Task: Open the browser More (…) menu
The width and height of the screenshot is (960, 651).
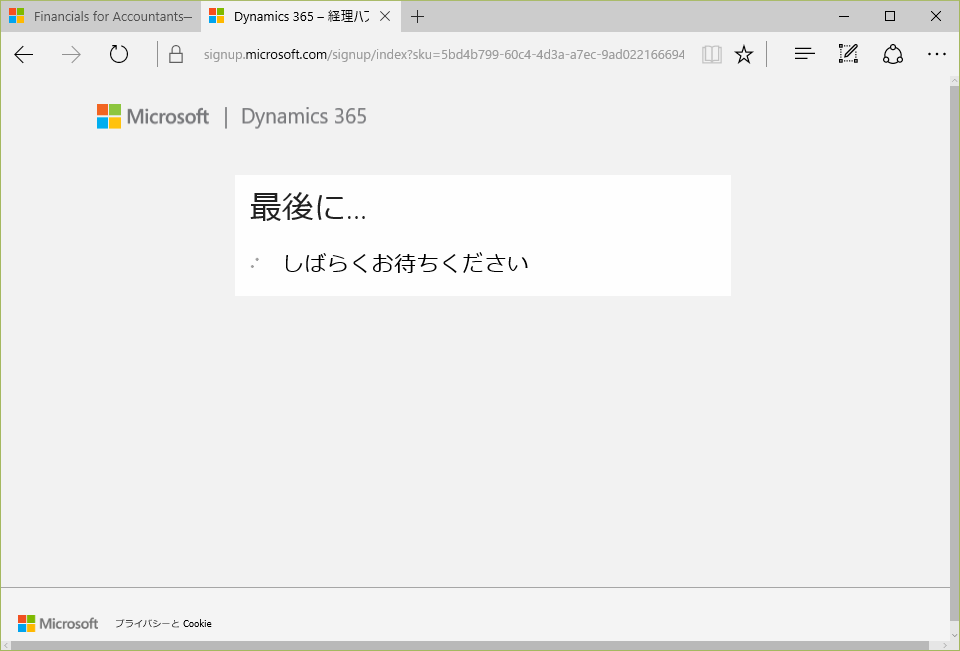Action: point(937,55)
